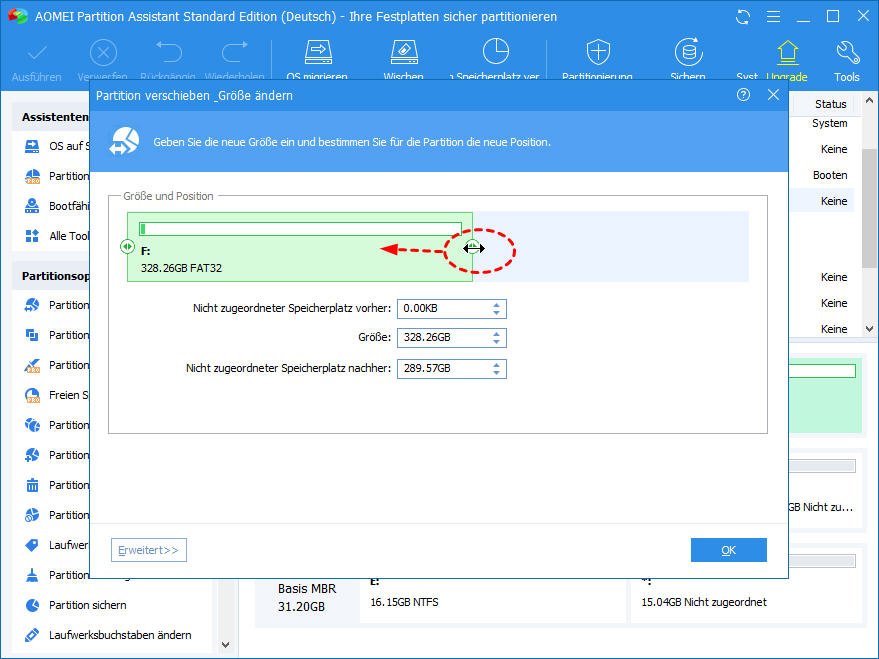Click the Upgrade house arrow icon
The width and height of the screenshot is (879, 659).
[x=787, y=53]
